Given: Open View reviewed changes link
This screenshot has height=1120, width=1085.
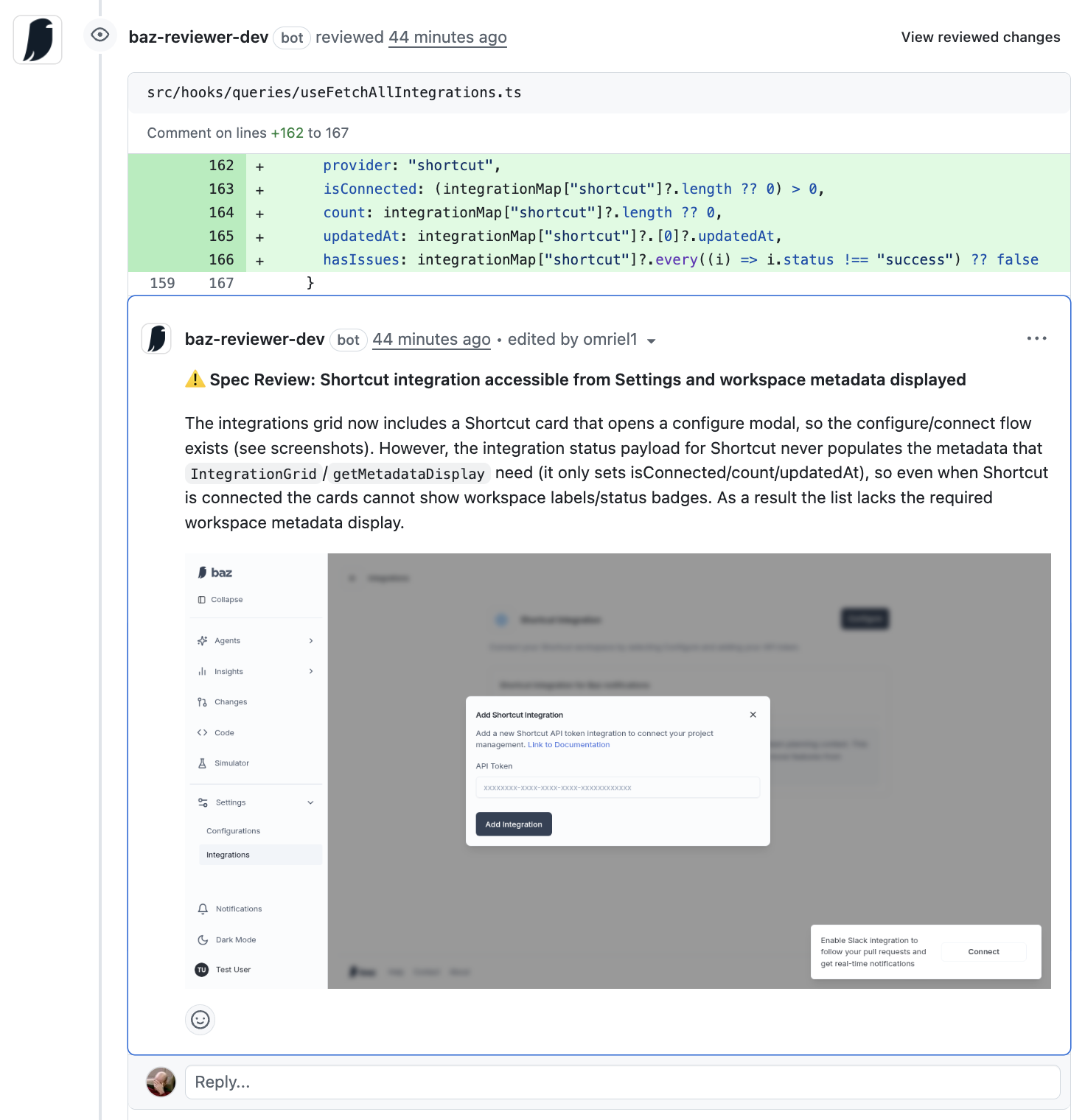Looking at the screenshot, I should tap(980, 37).
